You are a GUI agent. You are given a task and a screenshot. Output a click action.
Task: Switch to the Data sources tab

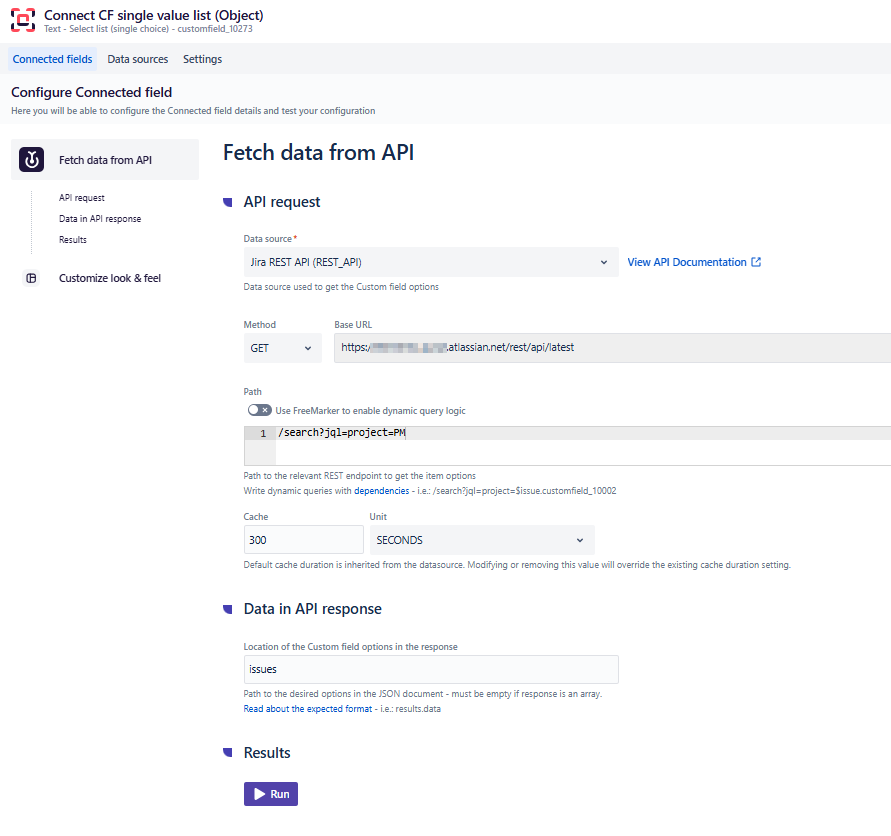click(x=137, y=59)
